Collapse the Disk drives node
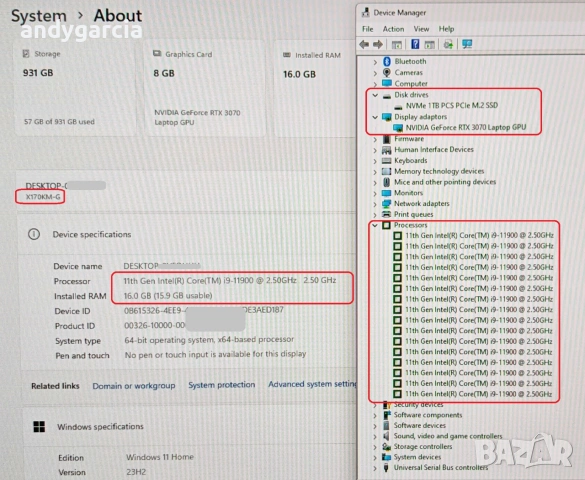 coord(375,95)
